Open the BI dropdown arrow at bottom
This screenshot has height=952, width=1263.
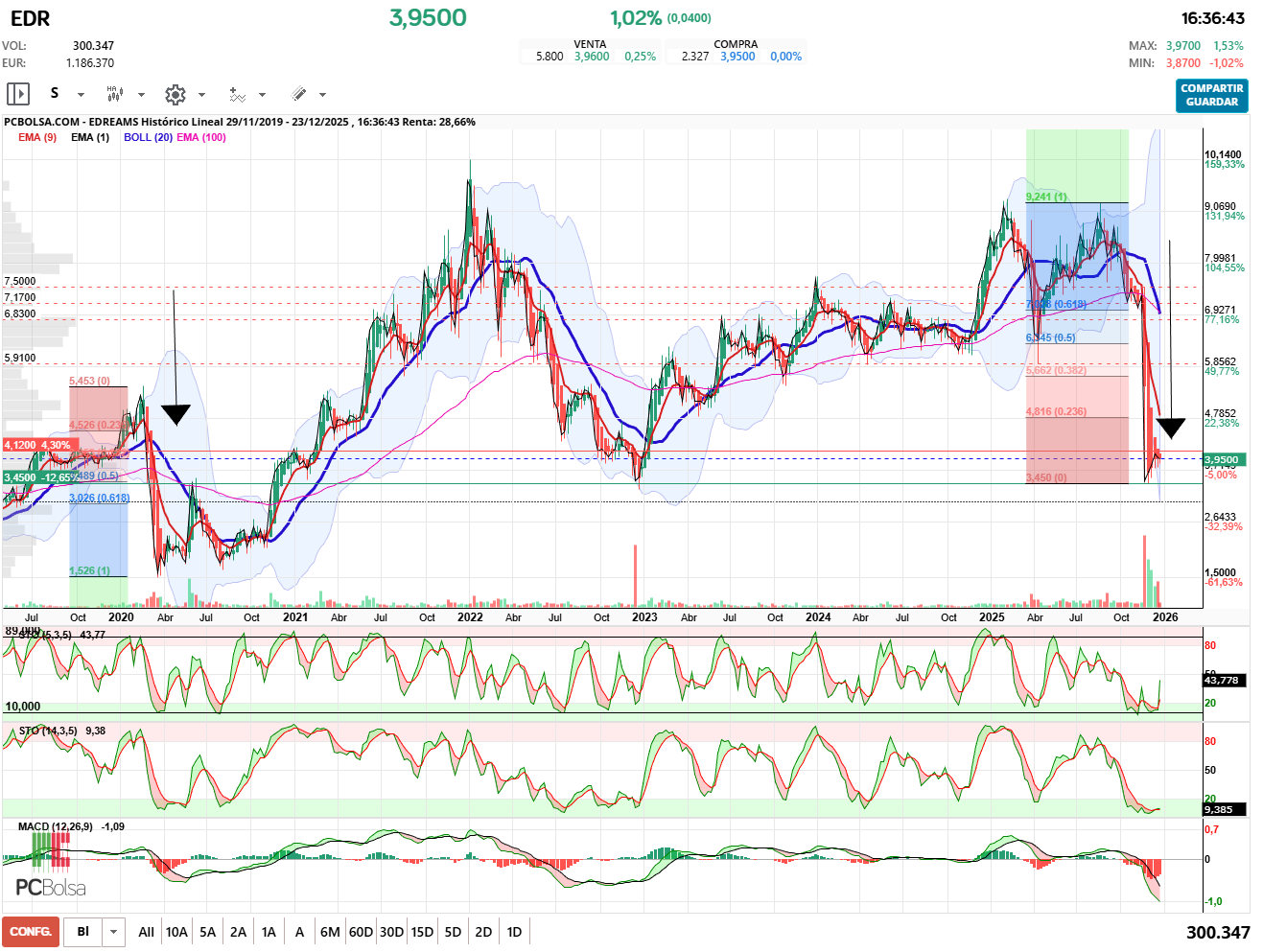pyautogui.click(x=114, y=932)
